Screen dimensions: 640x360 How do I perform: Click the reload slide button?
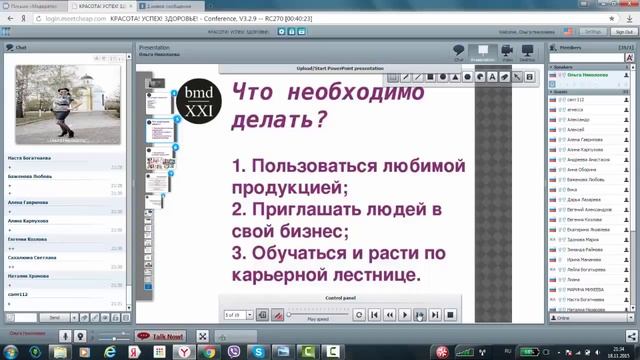point(359,315)
